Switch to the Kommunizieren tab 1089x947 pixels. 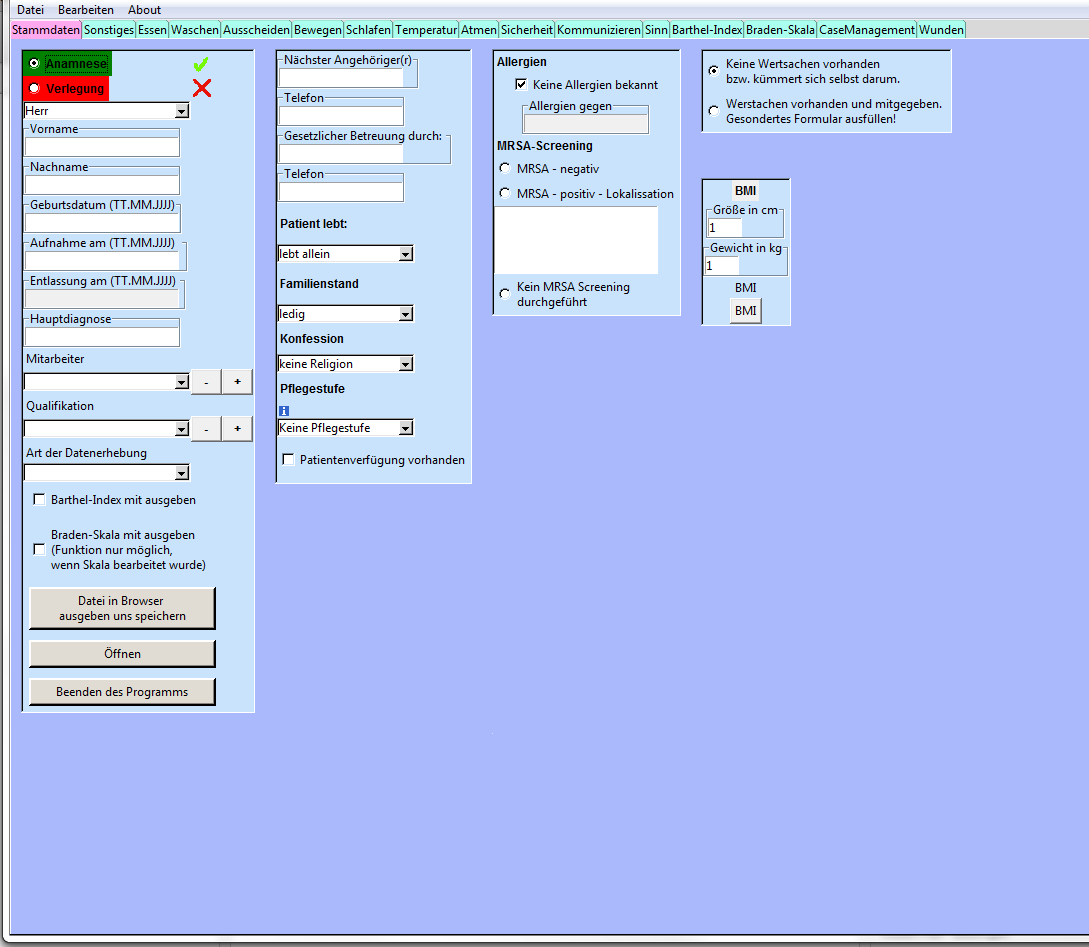point(599,30)
